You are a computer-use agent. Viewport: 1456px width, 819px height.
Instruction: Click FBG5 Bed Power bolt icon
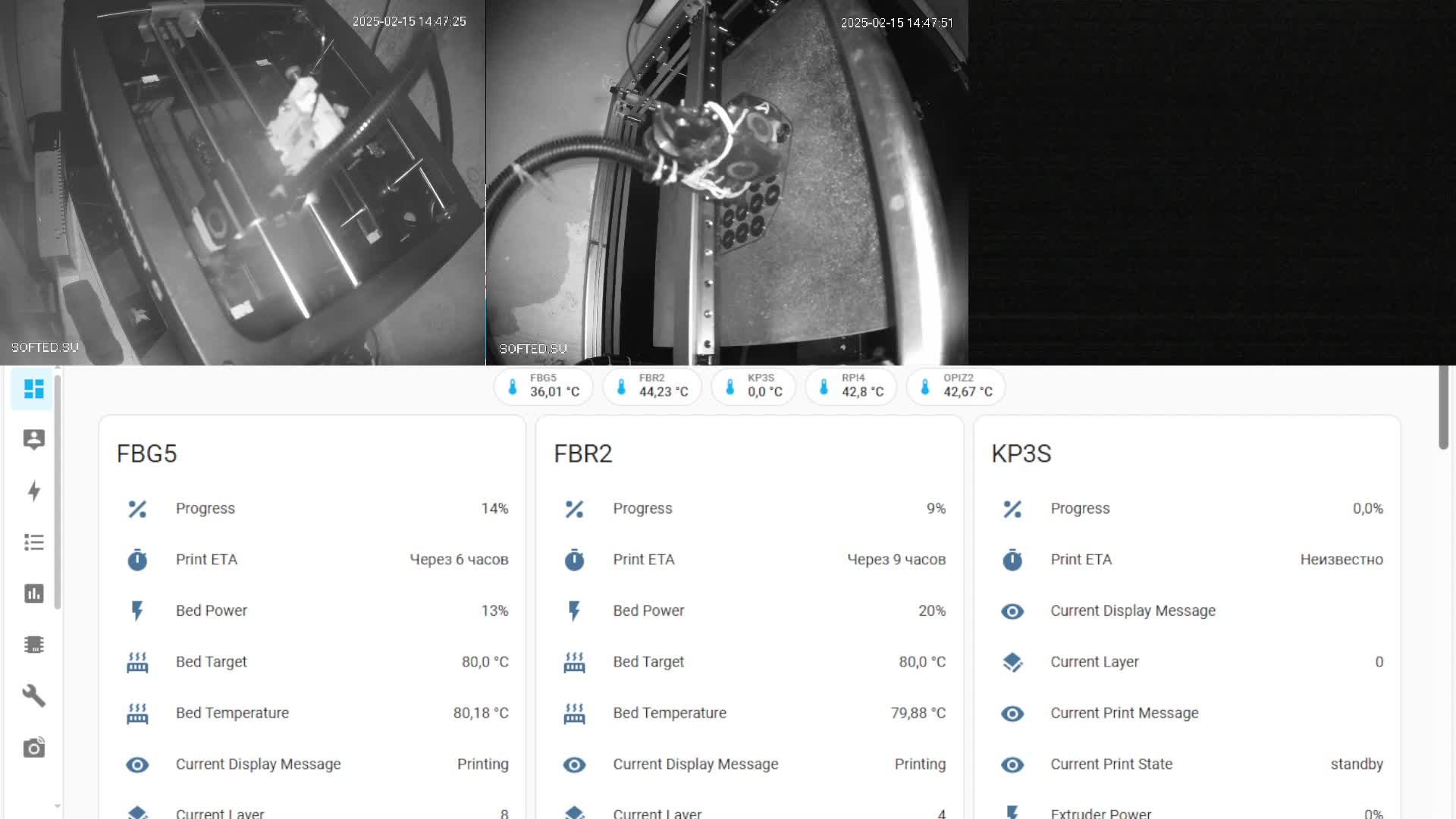[x=137, y=610]
